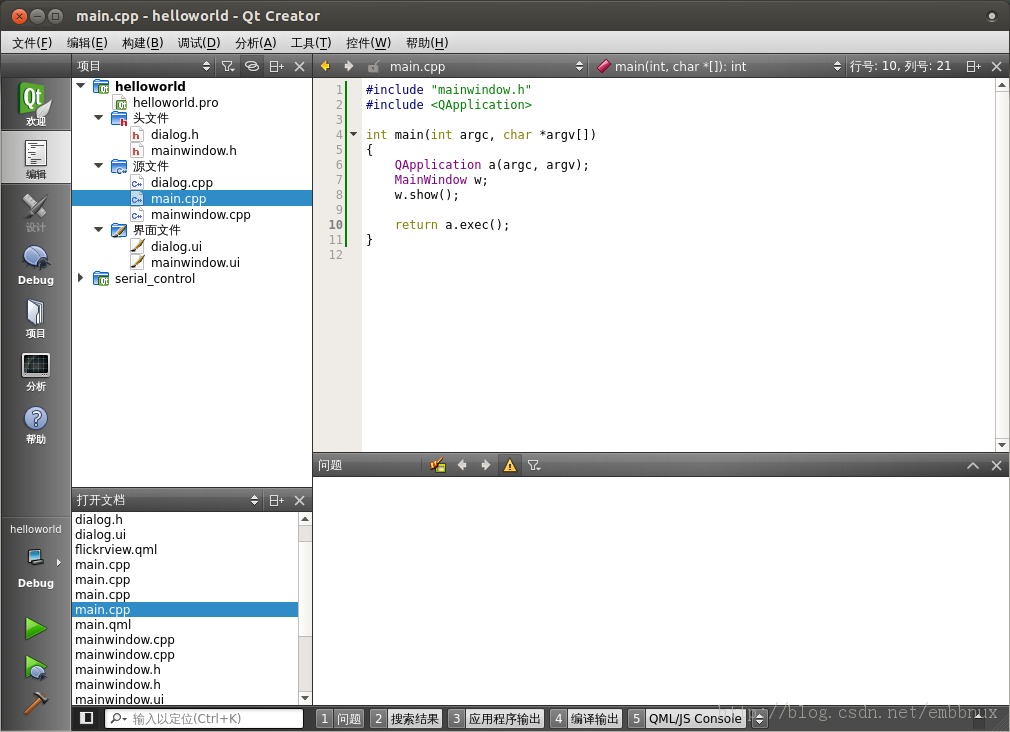The width and height of the screenshot is (1010, 732).
Task: Toggle sidebar visibility button in status bar
Action: 87,718
